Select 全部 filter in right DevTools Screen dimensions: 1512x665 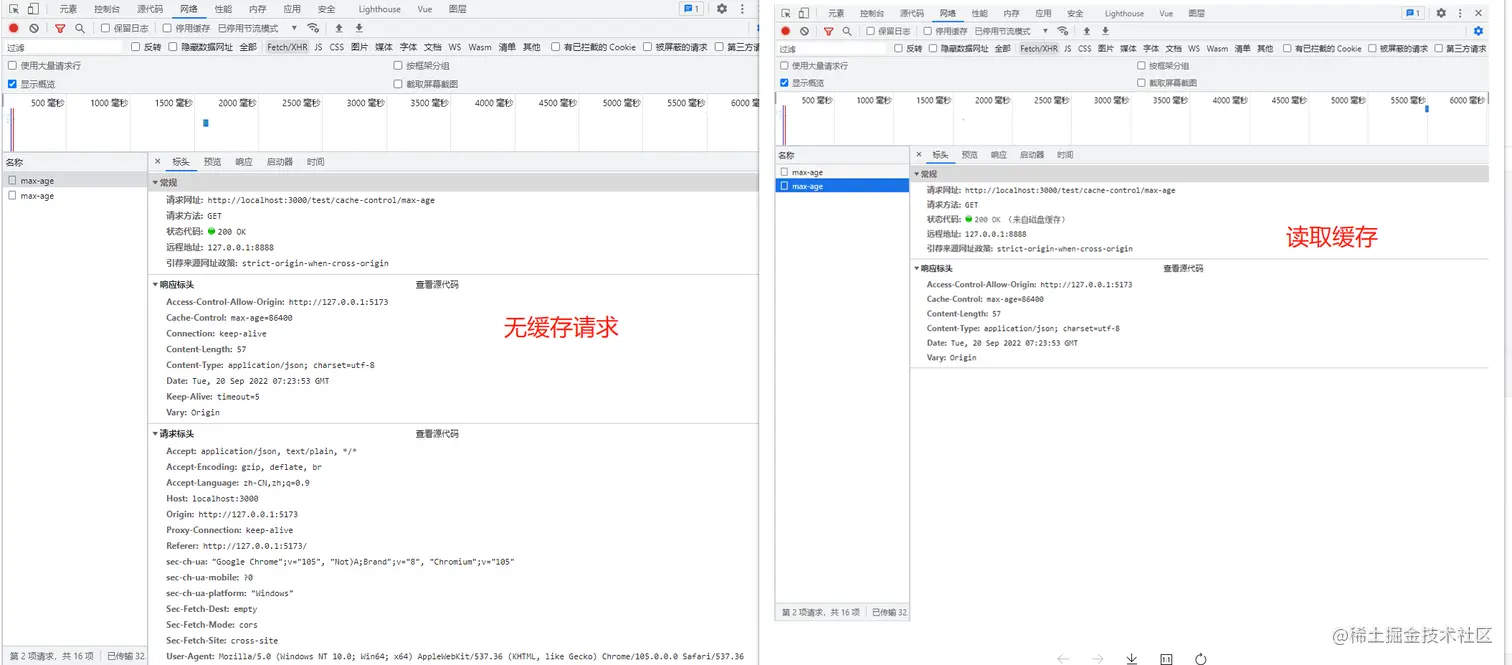point(1002,48)
